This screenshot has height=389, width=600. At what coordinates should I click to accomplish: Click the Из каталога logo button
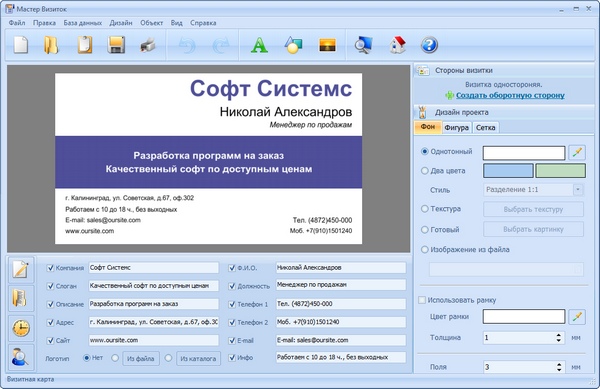click(198, 359)
